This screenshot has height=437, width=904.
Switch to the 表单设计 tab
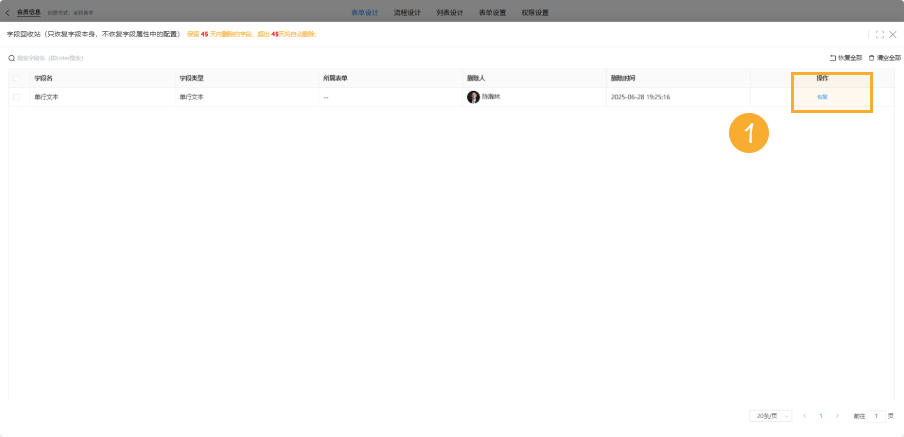point(364,12)
